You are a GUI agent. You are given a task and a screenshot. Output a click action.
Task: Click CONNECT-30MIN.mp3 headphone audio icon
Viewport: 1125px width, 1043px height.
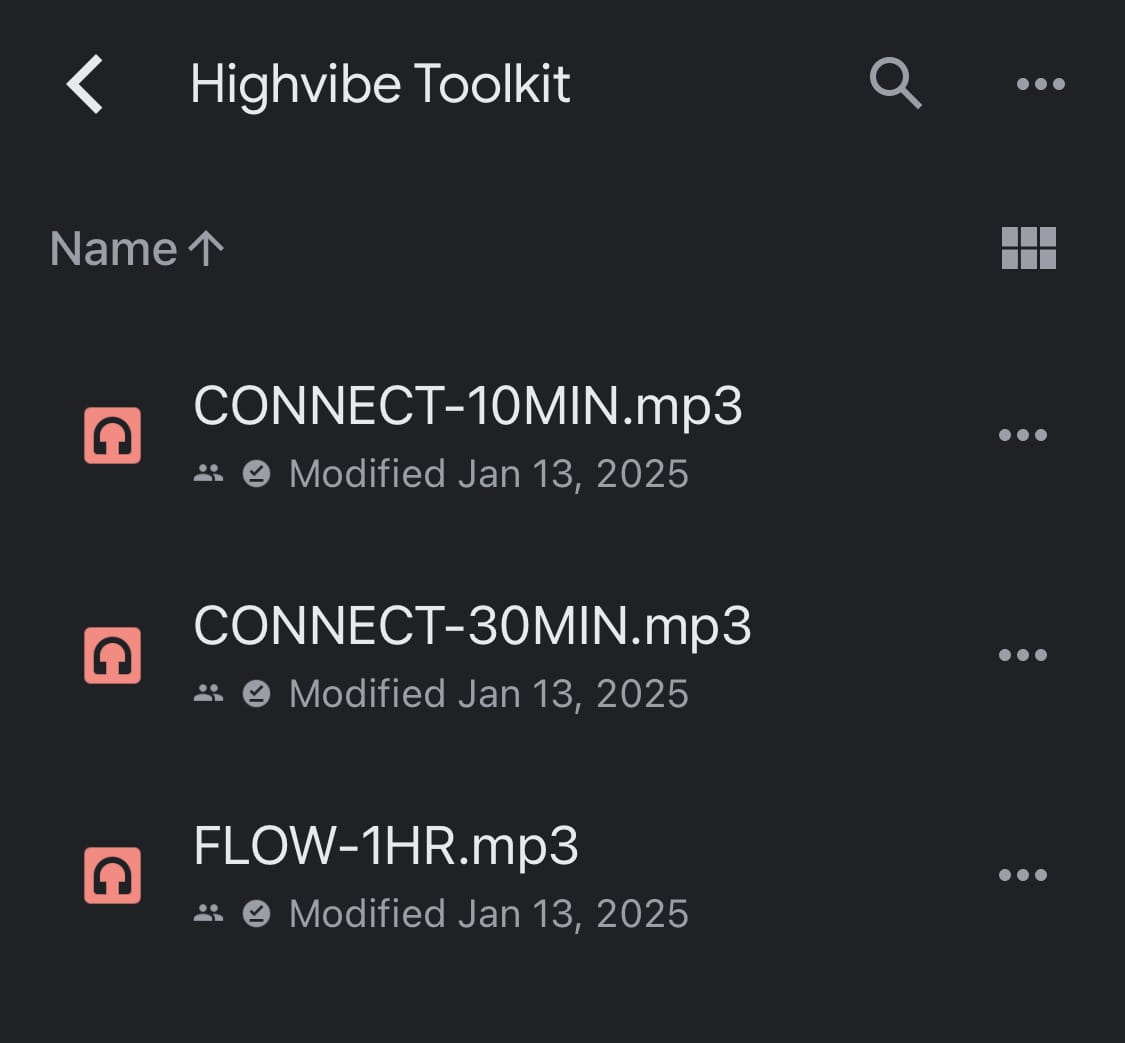coord(112,655)
